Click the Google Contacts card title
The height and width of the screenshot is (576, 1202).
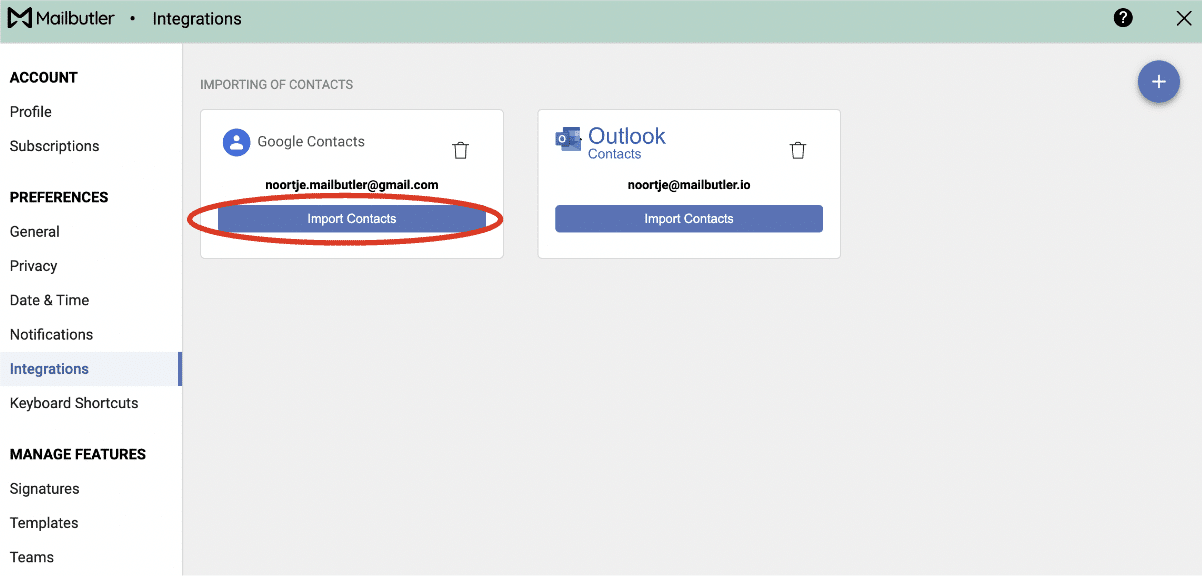311,142
